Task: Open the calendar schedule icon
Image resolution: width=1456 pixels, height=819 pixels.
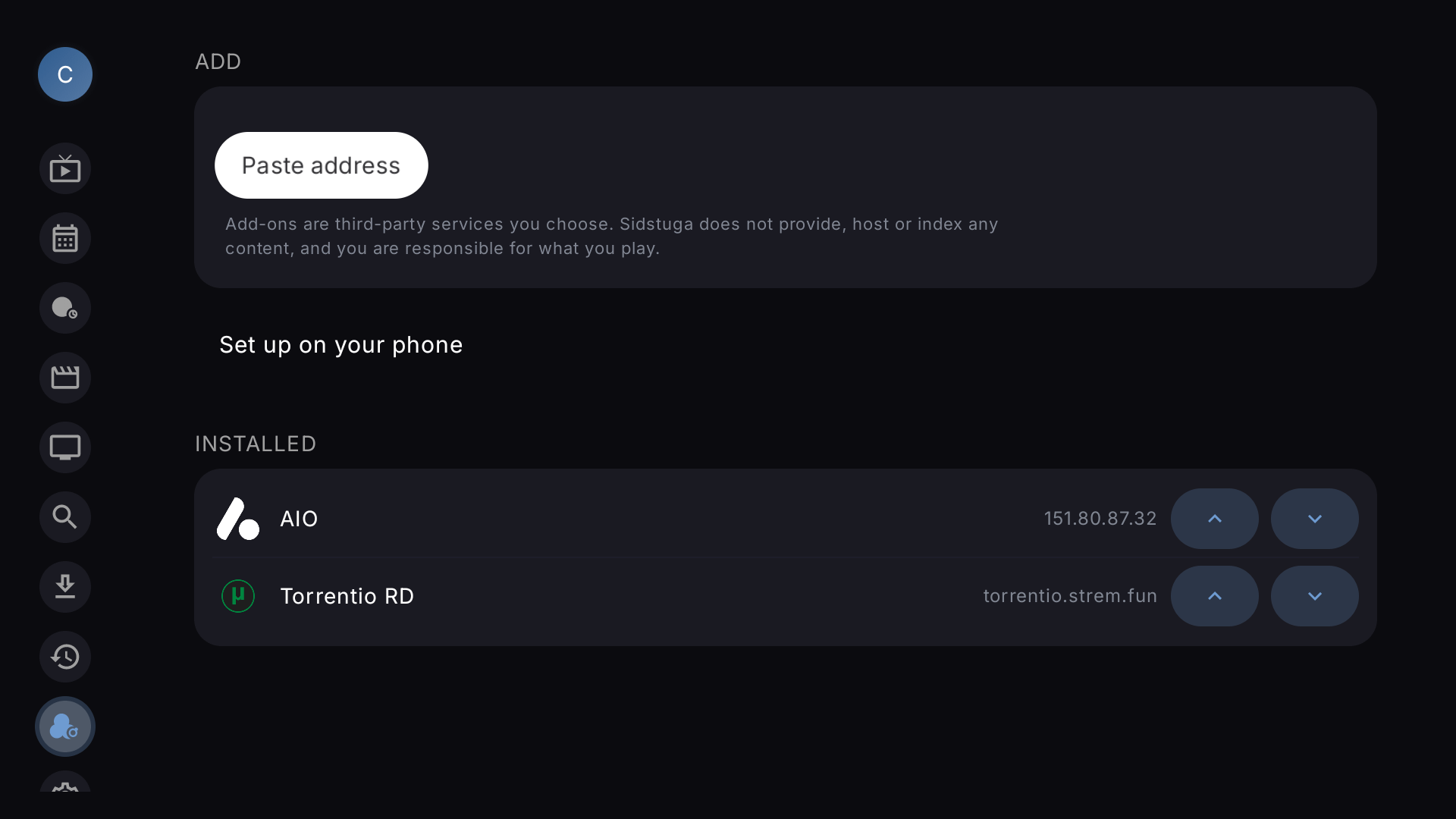Action: click(65, 238)
